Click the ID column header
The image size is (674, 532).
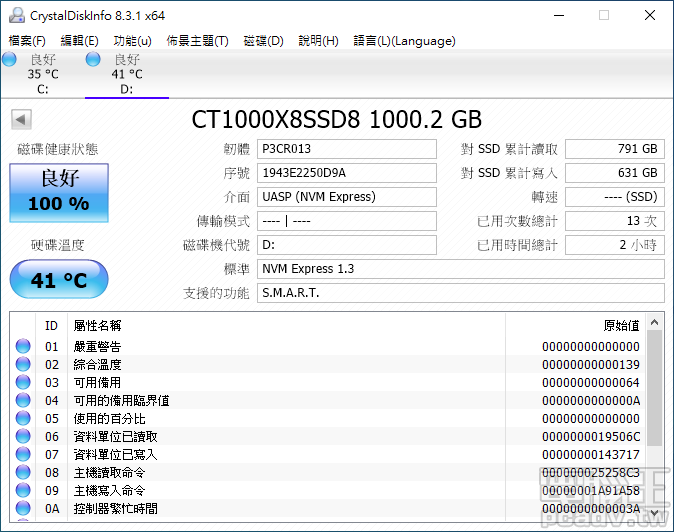pos(51,326)
